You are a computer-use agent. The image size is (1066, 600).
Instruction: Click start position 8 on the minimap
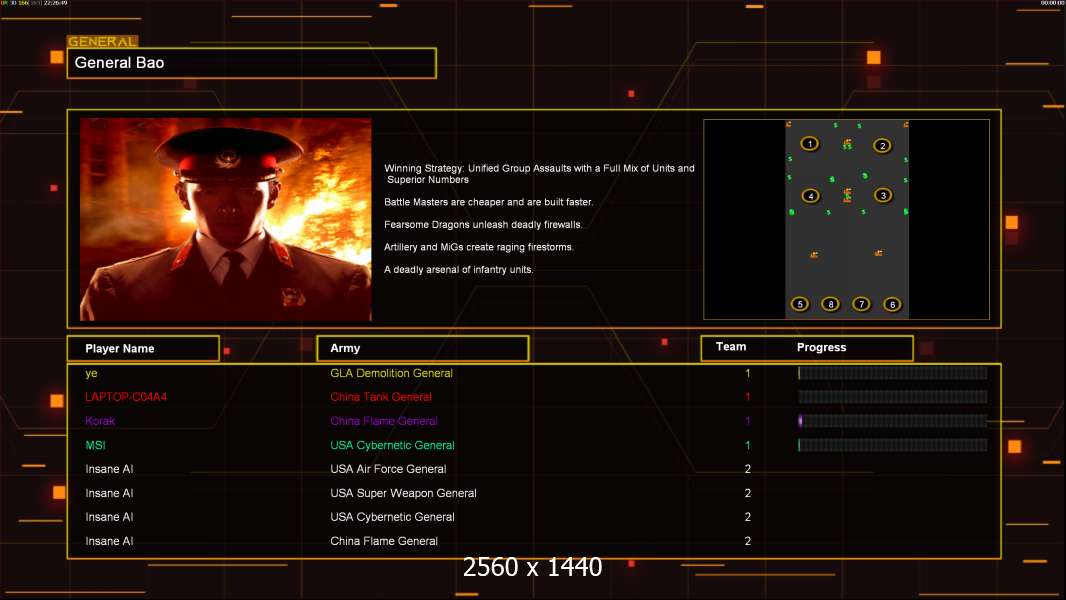[x=830, y=304]
